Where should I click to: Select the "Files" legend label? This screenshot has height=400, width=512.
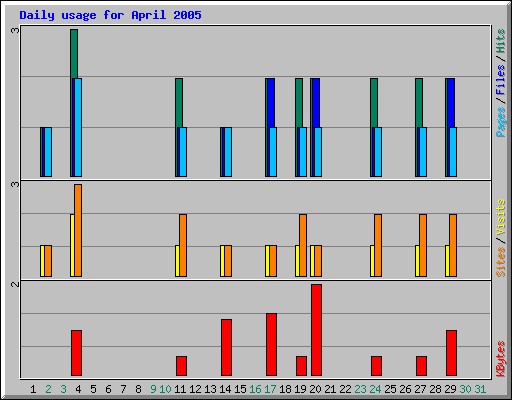point(501,79)
